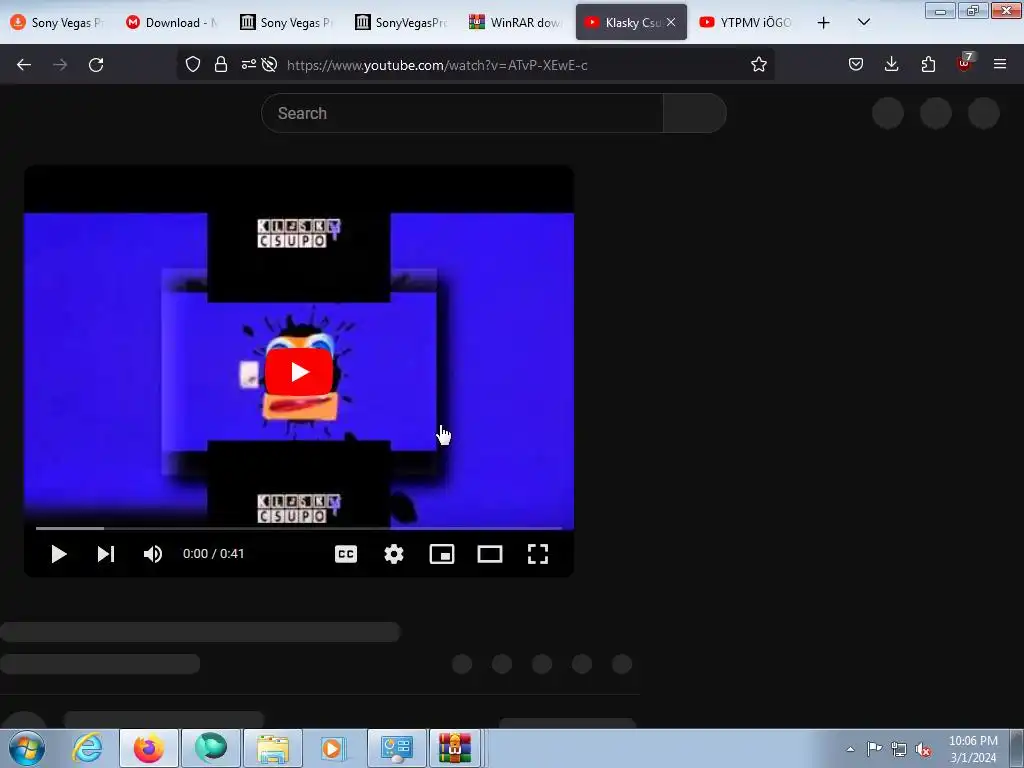The height and width of the screenshot is (768, 1024).
Task: Open uBlock Origin extension icon
Action: pyautogui.click(x=965, y=63)
